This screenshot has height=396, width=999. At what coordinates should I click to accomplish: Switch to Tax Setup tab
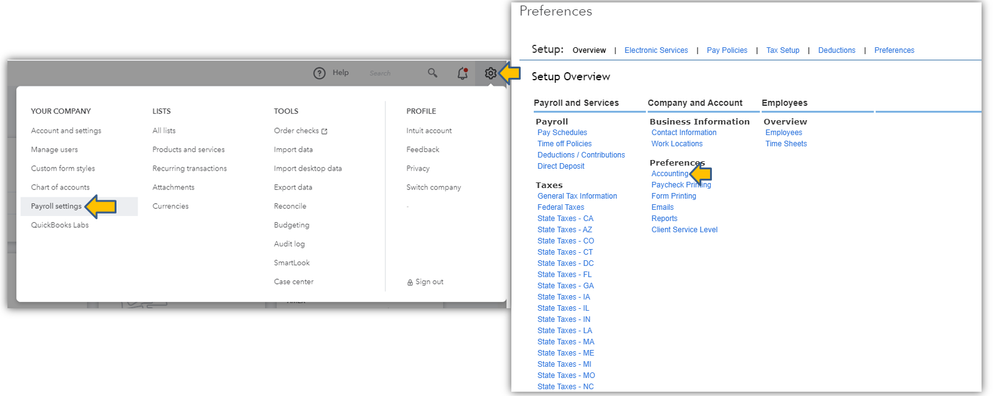click(782, 50)
